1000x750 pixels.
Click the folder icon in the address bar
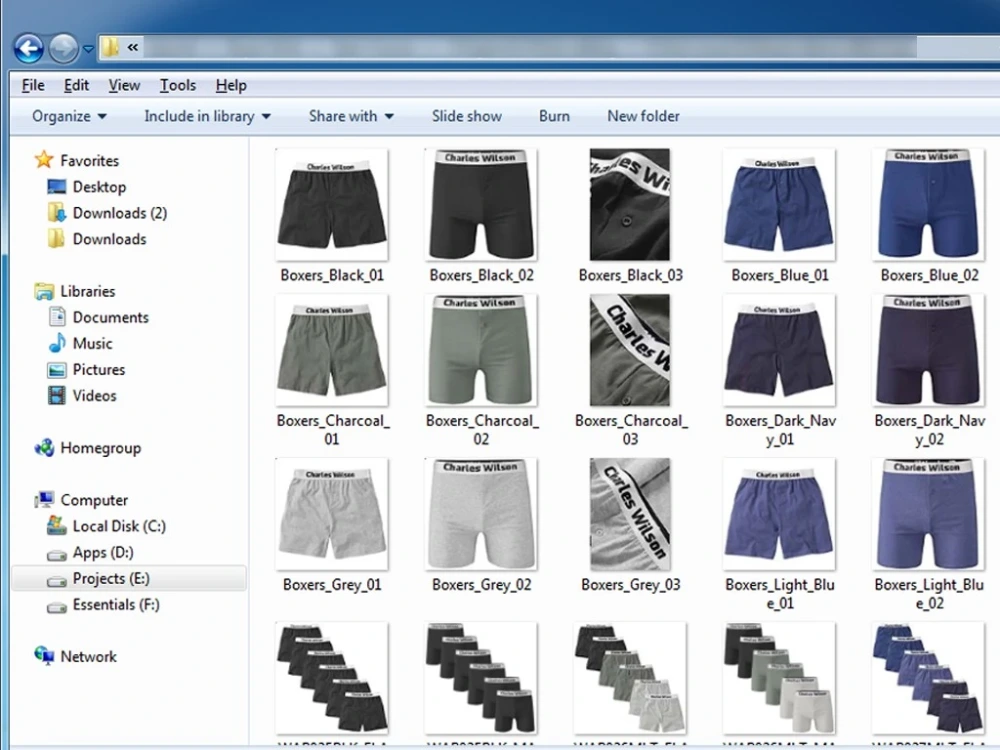coord(110,47)
